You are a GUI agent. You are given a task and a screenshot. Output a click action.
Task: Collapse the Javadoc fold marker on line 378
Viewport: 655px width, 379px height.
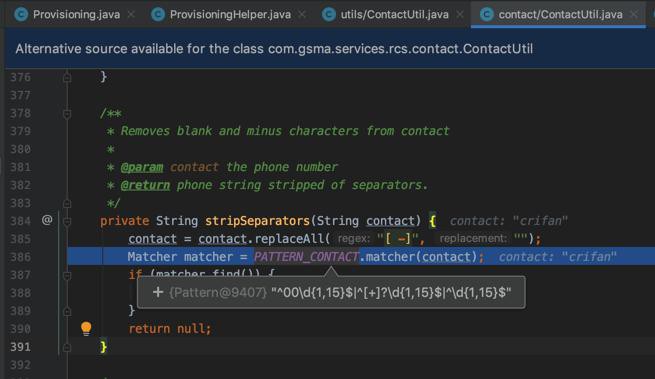click(x=67, y=114)
